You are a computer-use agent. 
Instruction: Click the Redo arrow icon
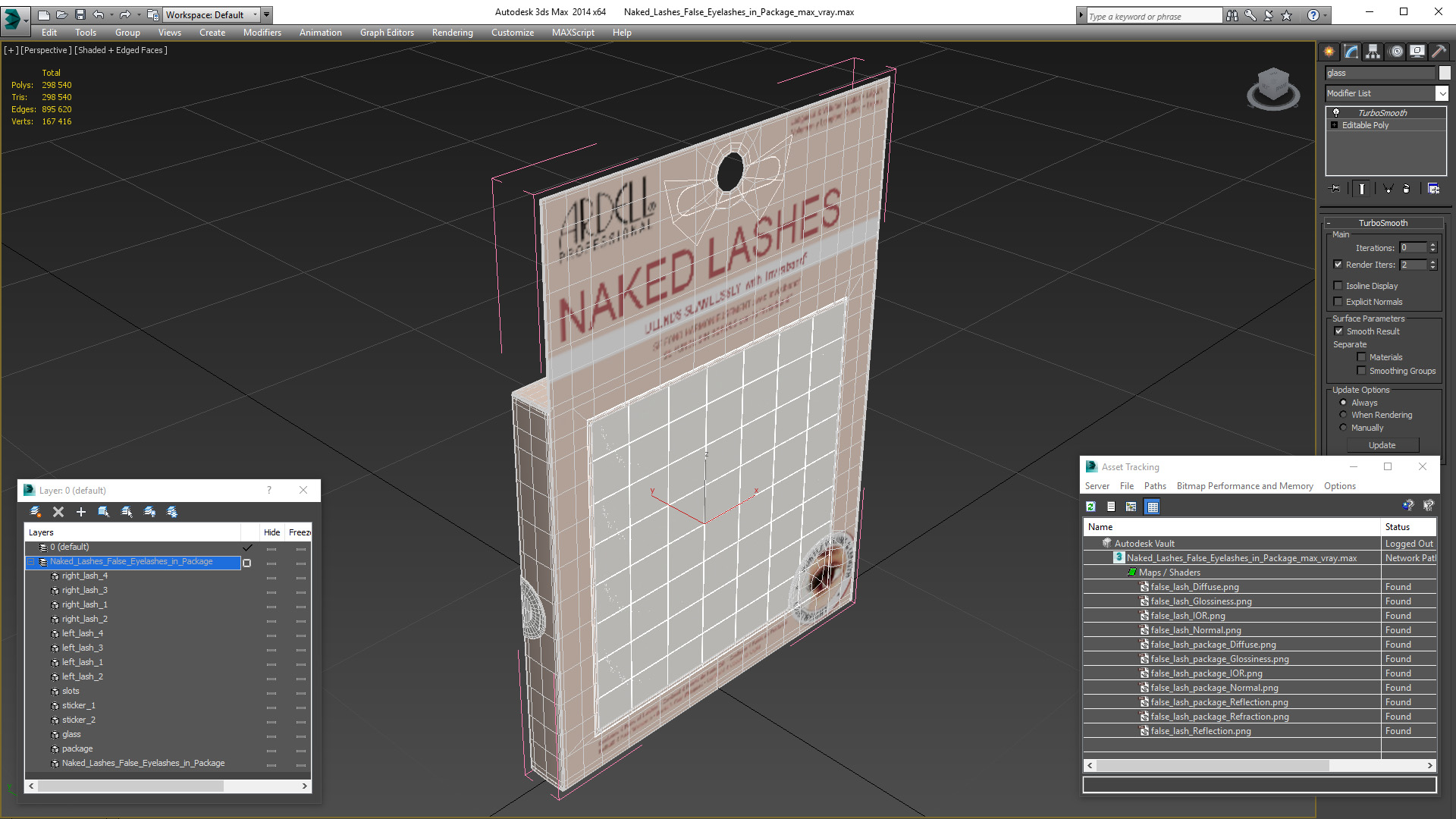coord(125,14)
